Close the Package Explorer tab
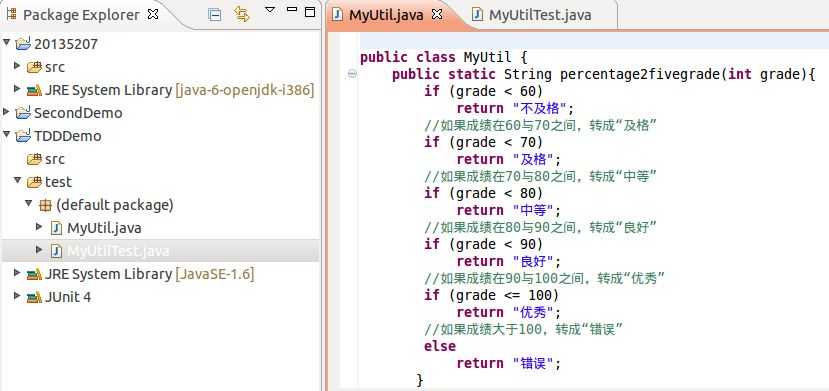The image size is (829, 391). (153, 15)
